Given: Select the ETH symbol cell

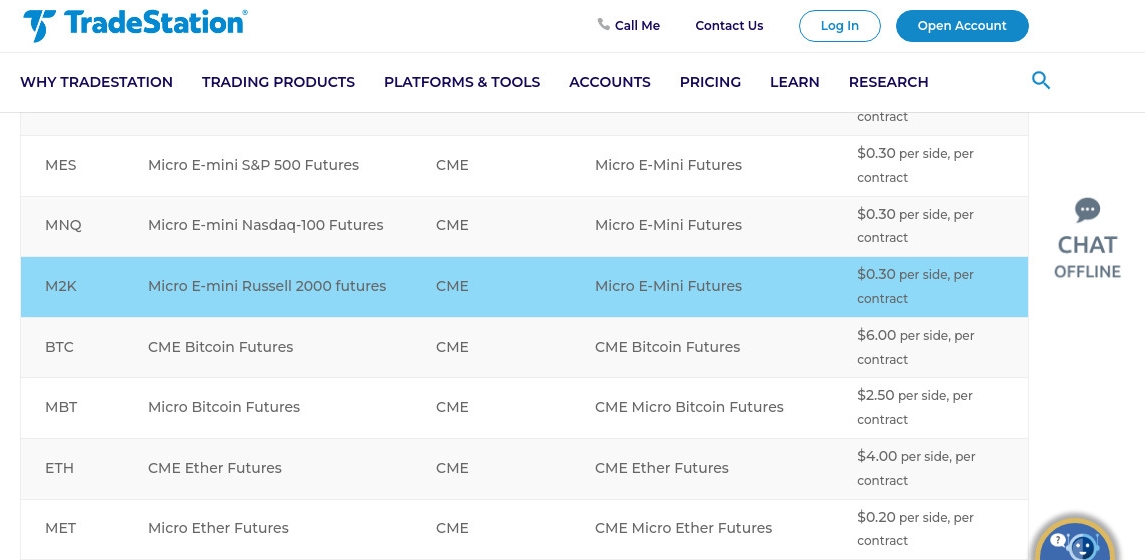Looking at the screenshot, I should (x=59, y=468).
